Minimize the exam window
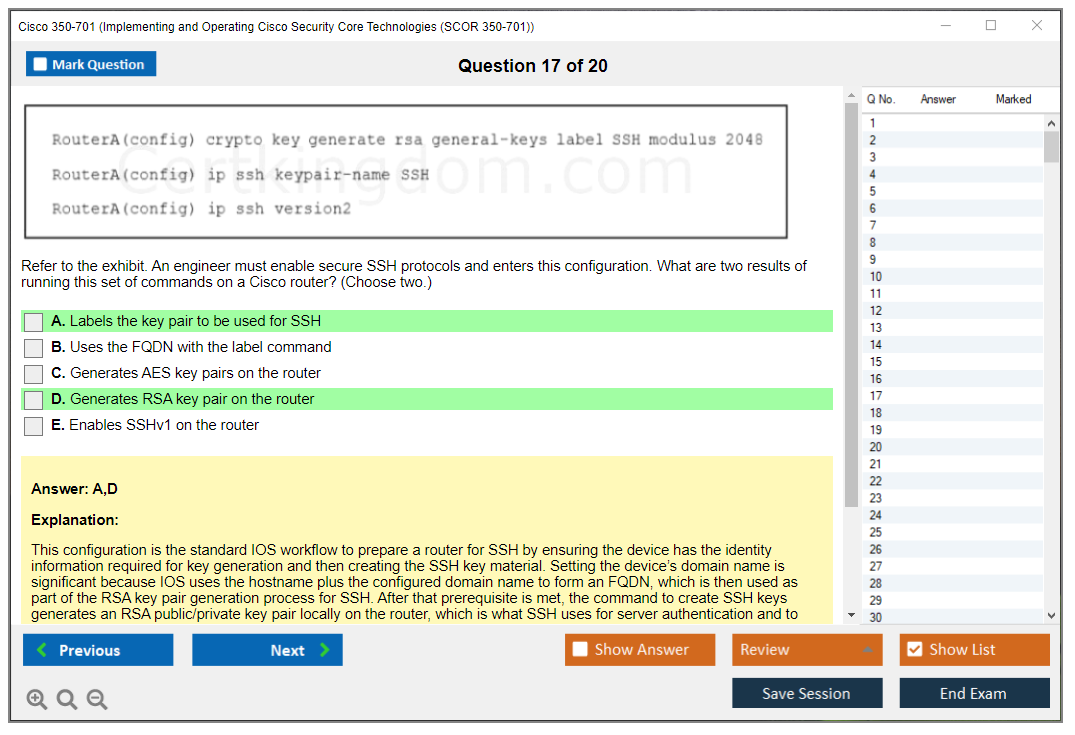 point(945,26)
